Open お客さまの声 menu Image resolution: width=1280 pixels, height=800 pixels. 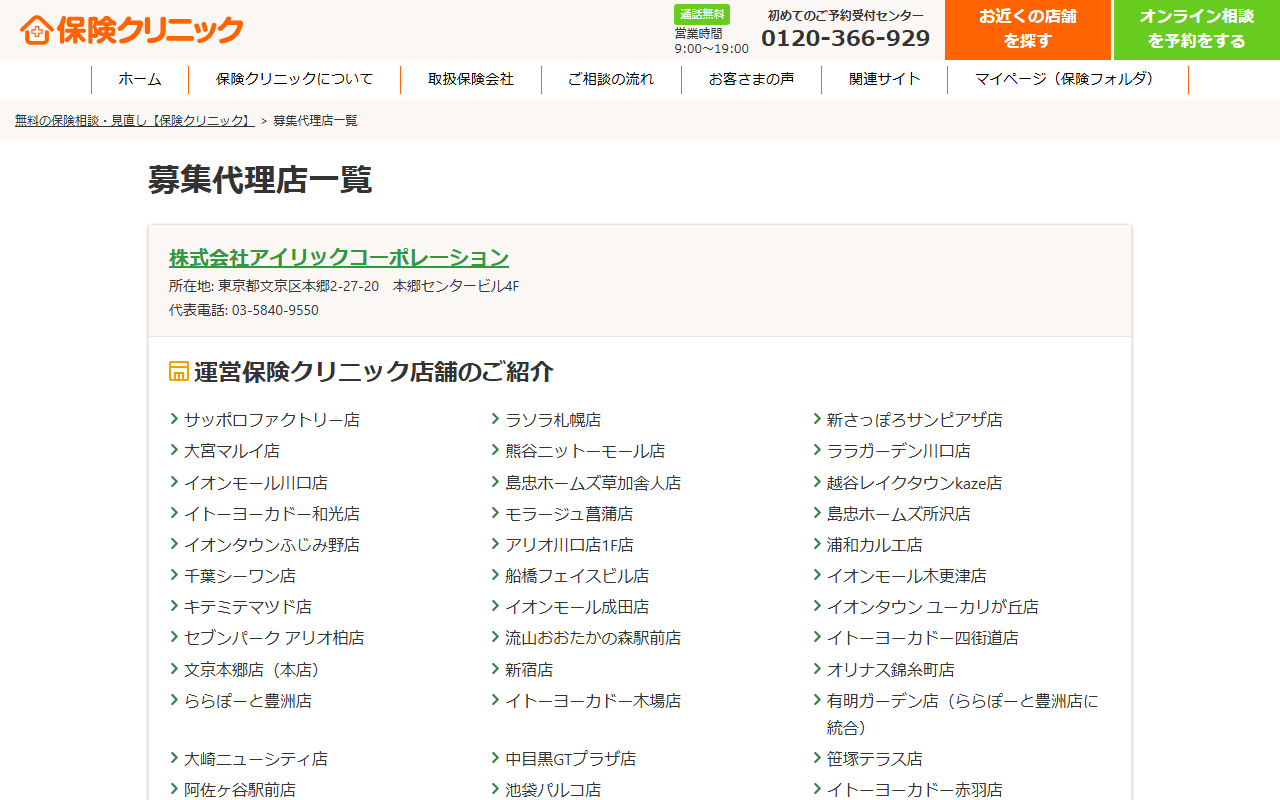pos(751,79)
